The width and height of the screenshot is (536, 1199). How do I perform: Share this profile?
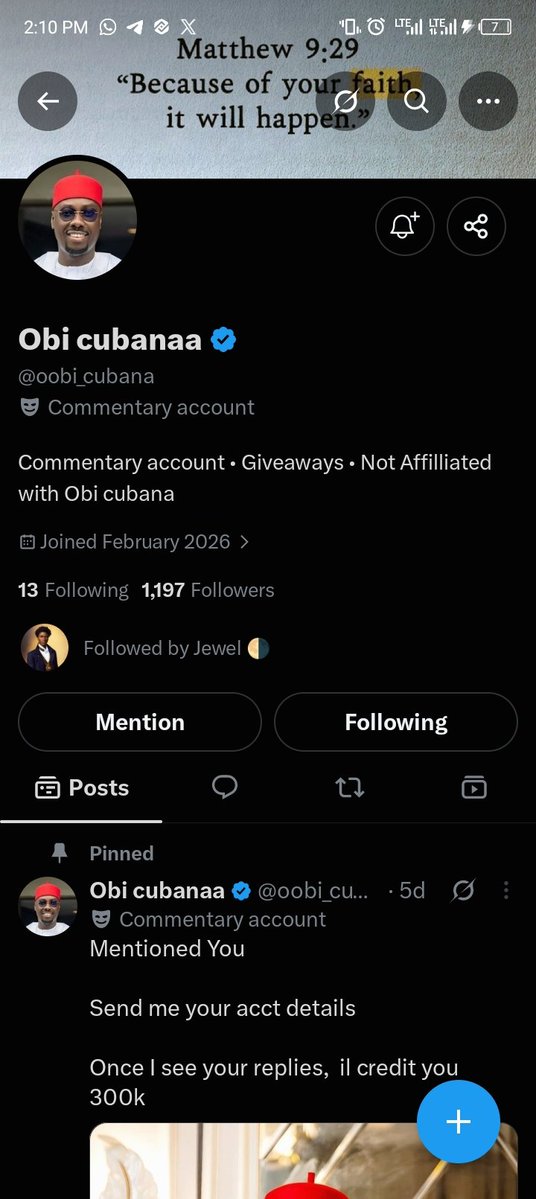[476, 226]
